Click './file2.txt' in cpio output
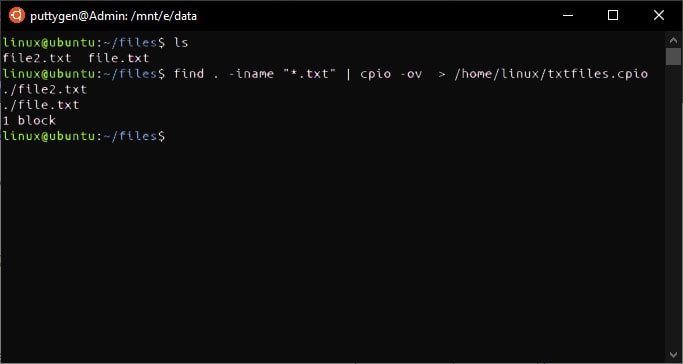 [44, 90]
